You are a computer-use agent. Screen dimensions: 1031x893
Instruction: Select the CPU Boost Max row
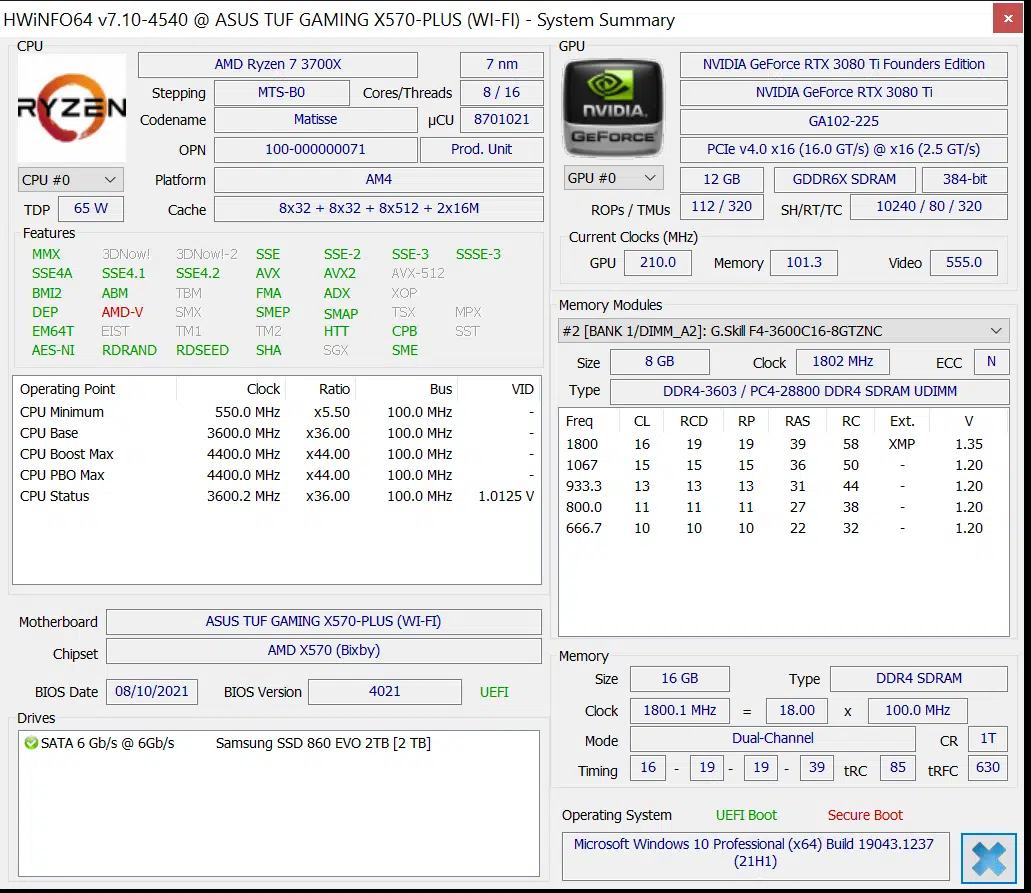pos(277,454)
